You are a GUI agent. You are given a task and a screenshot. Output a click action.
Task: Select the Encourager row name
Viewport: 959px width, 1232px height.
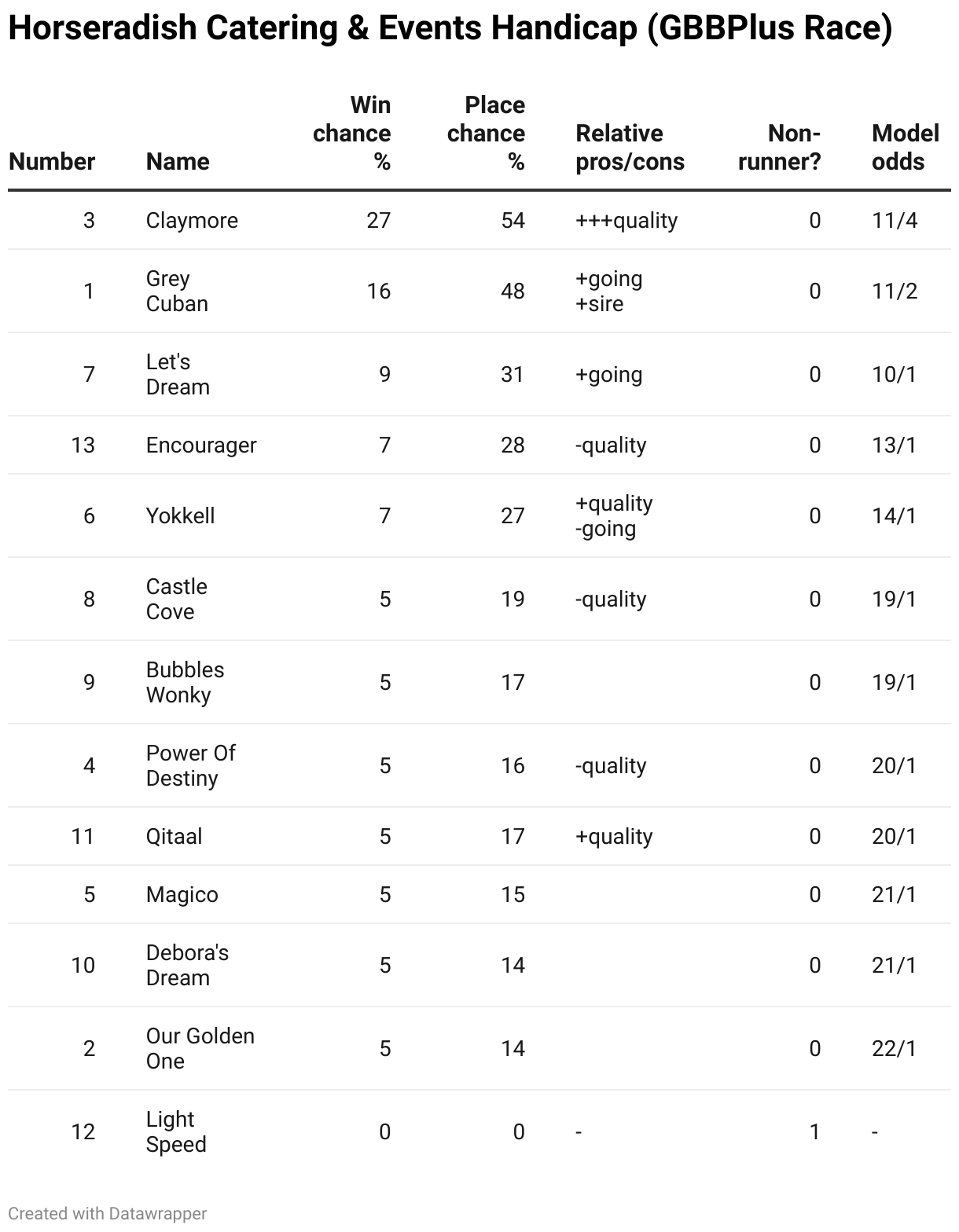coord(201,445)
